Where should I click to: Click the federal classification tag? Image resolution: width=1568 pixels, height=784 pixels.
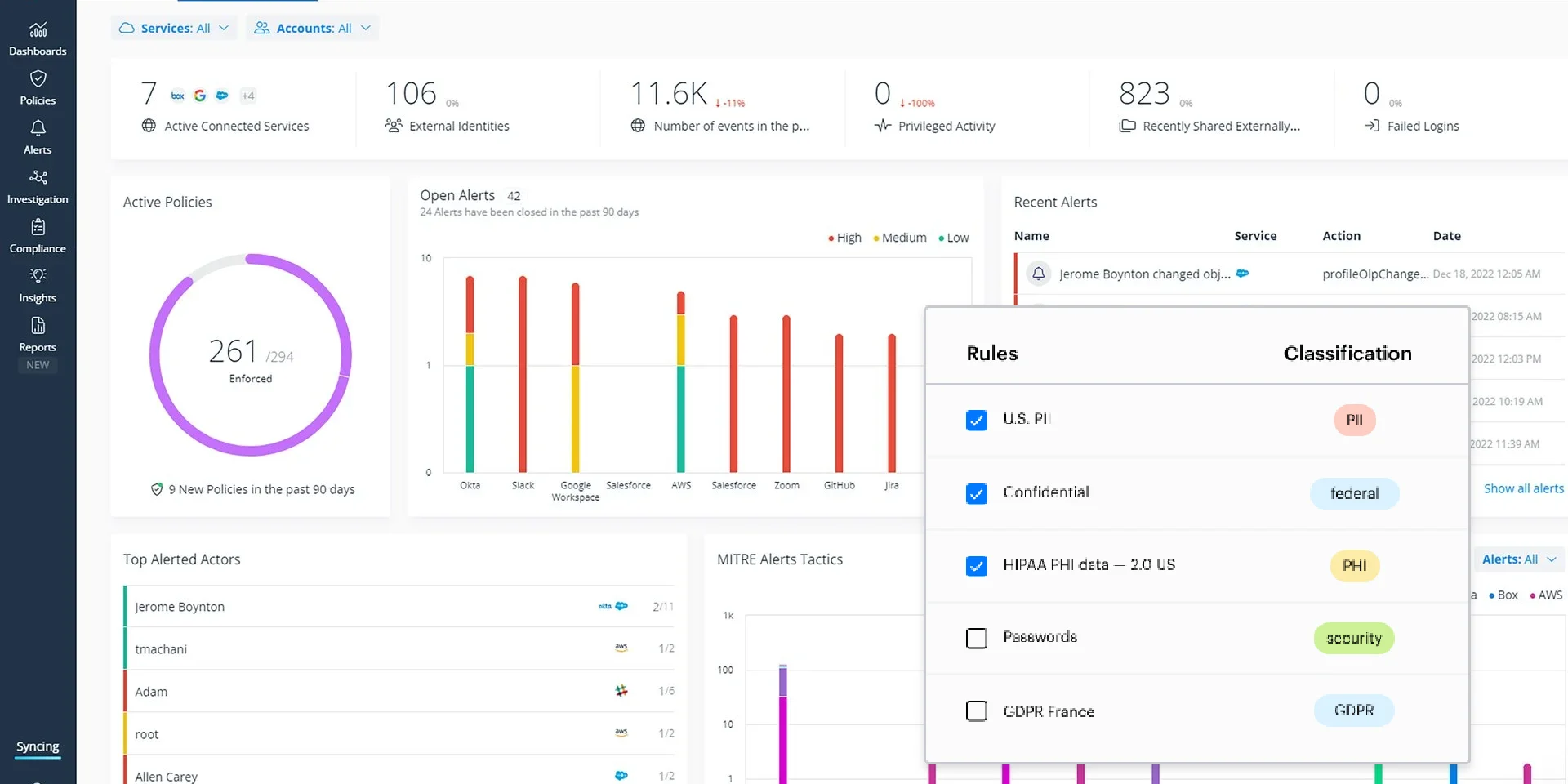click(1355, 493)
